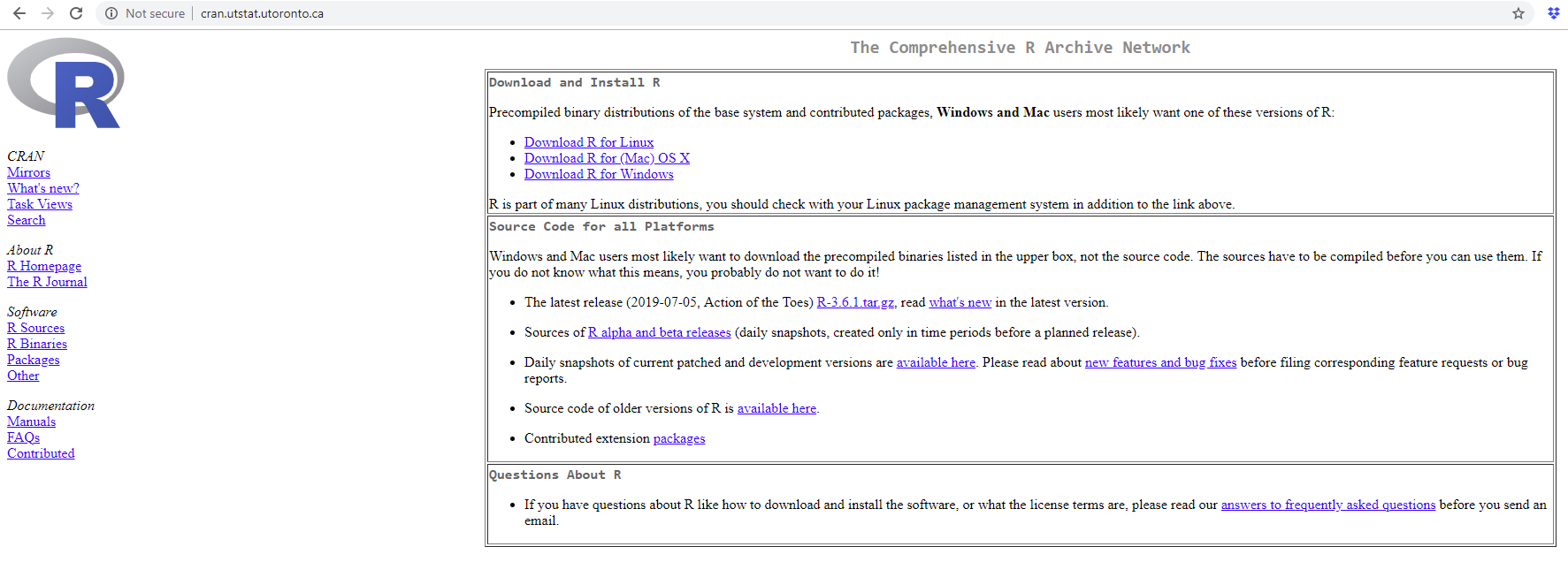The height and width of the screenshot is (562, 1568).
Task: Visit the R Homepage link
Action: click(x=44, y=266)
